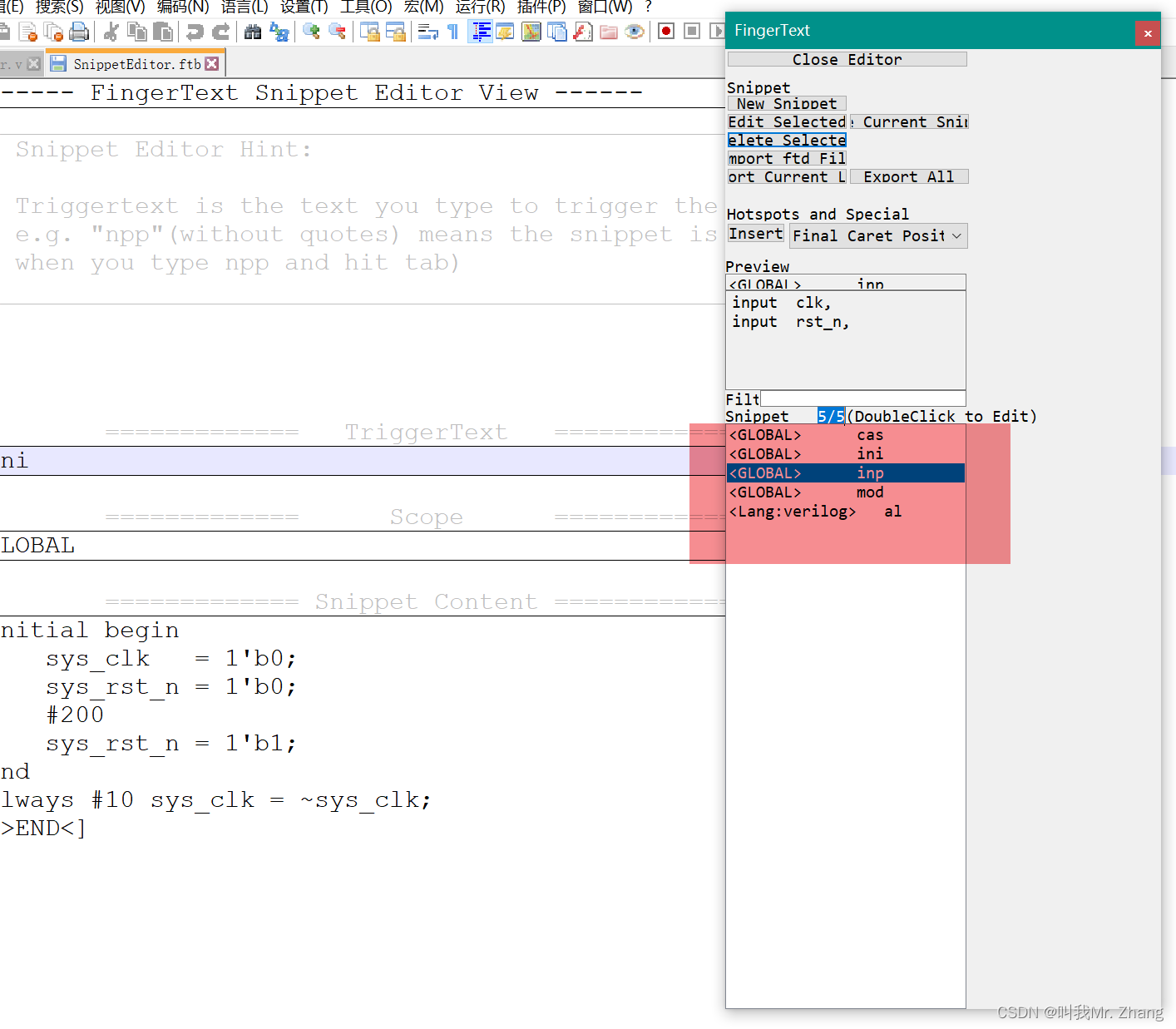This screenshot has height=1029, width=1176.
Task: Open the Replace dialog from the toolbar
Action: 279,31
